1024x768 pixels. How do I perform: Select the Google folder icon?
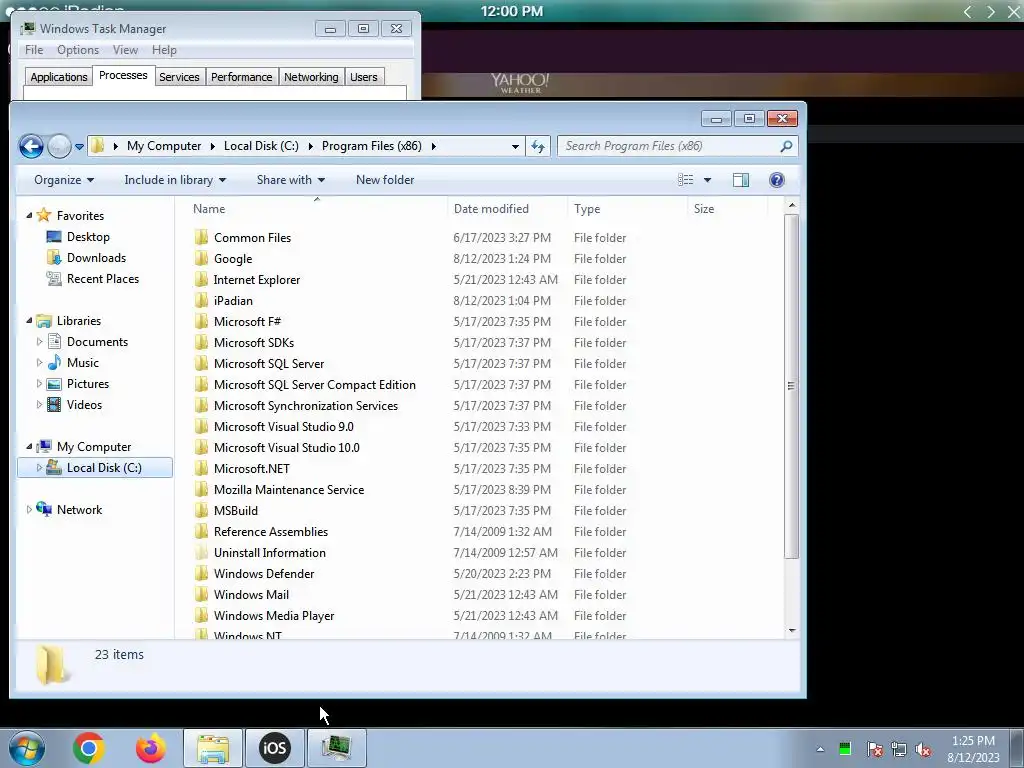[201, 258]
